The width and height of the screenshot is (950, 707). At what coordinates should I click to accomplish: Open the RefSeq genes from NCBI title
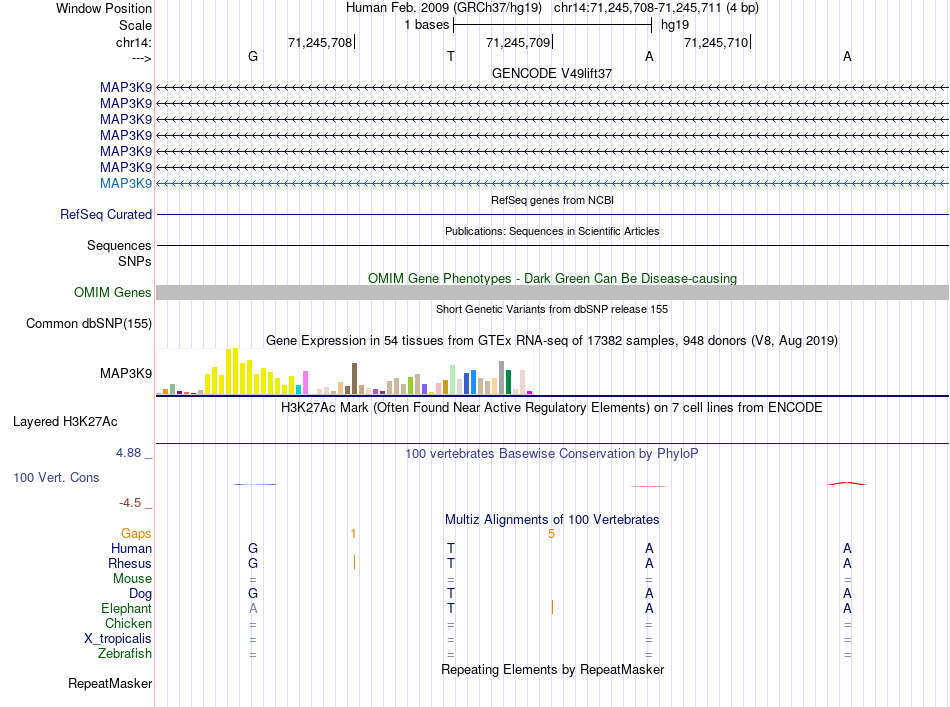[x=552, y=200]
